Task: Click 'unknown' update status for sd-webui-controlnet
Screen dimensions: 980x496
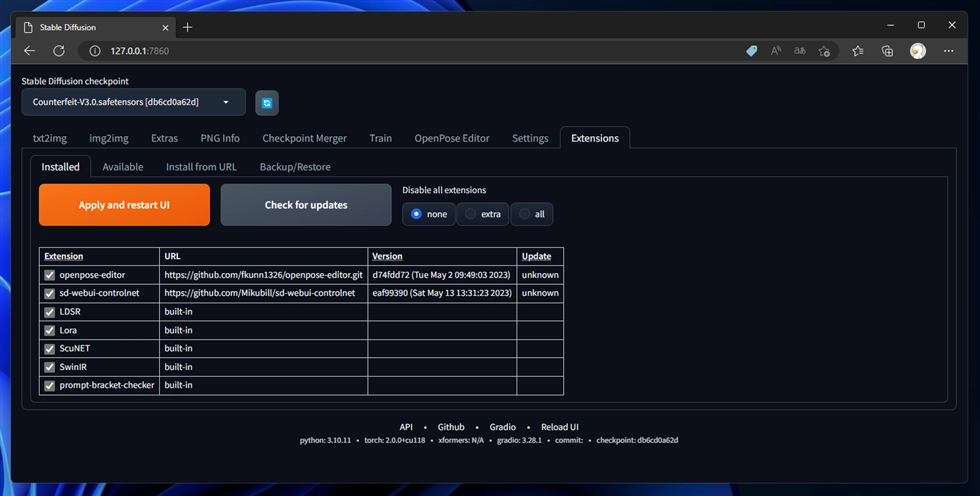Action: (x=540, y=293)
